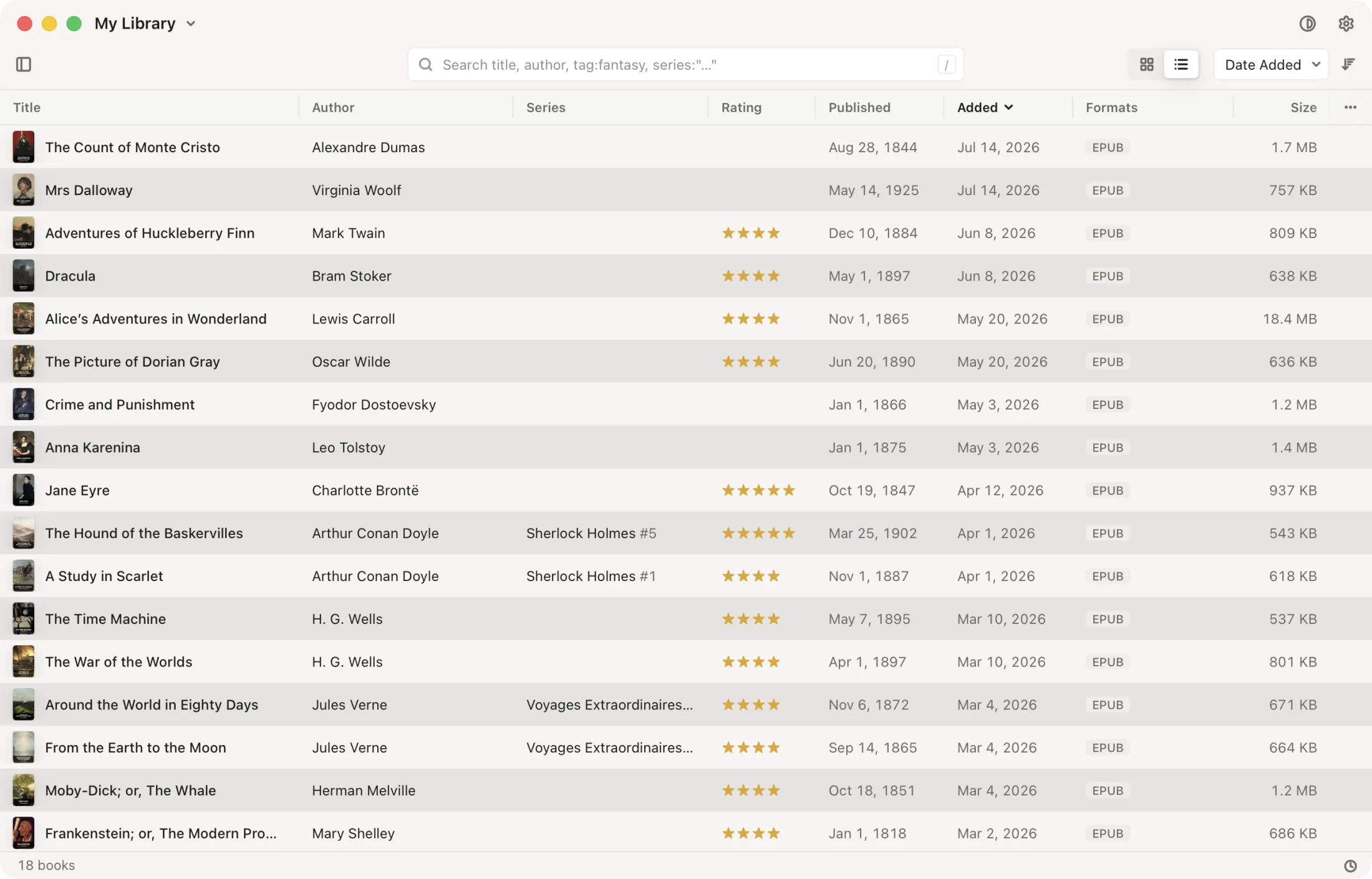
Task: Select Crime and Punishment title
Action: tap(120, 405)
